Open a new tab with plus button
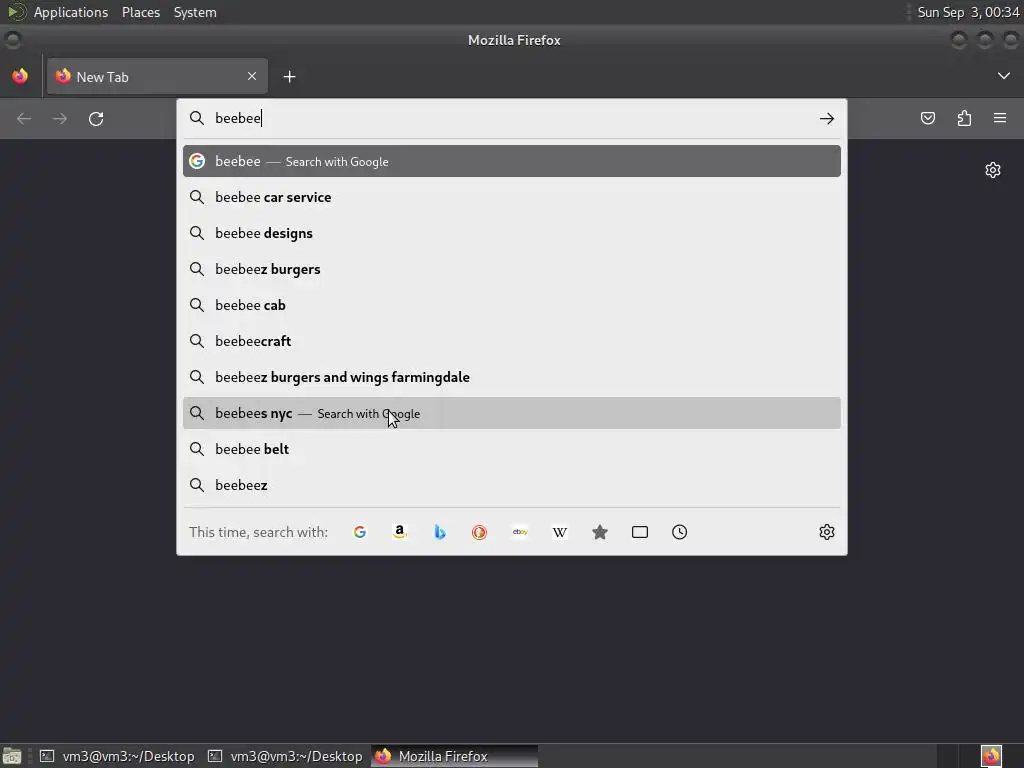 click(289, 77)
